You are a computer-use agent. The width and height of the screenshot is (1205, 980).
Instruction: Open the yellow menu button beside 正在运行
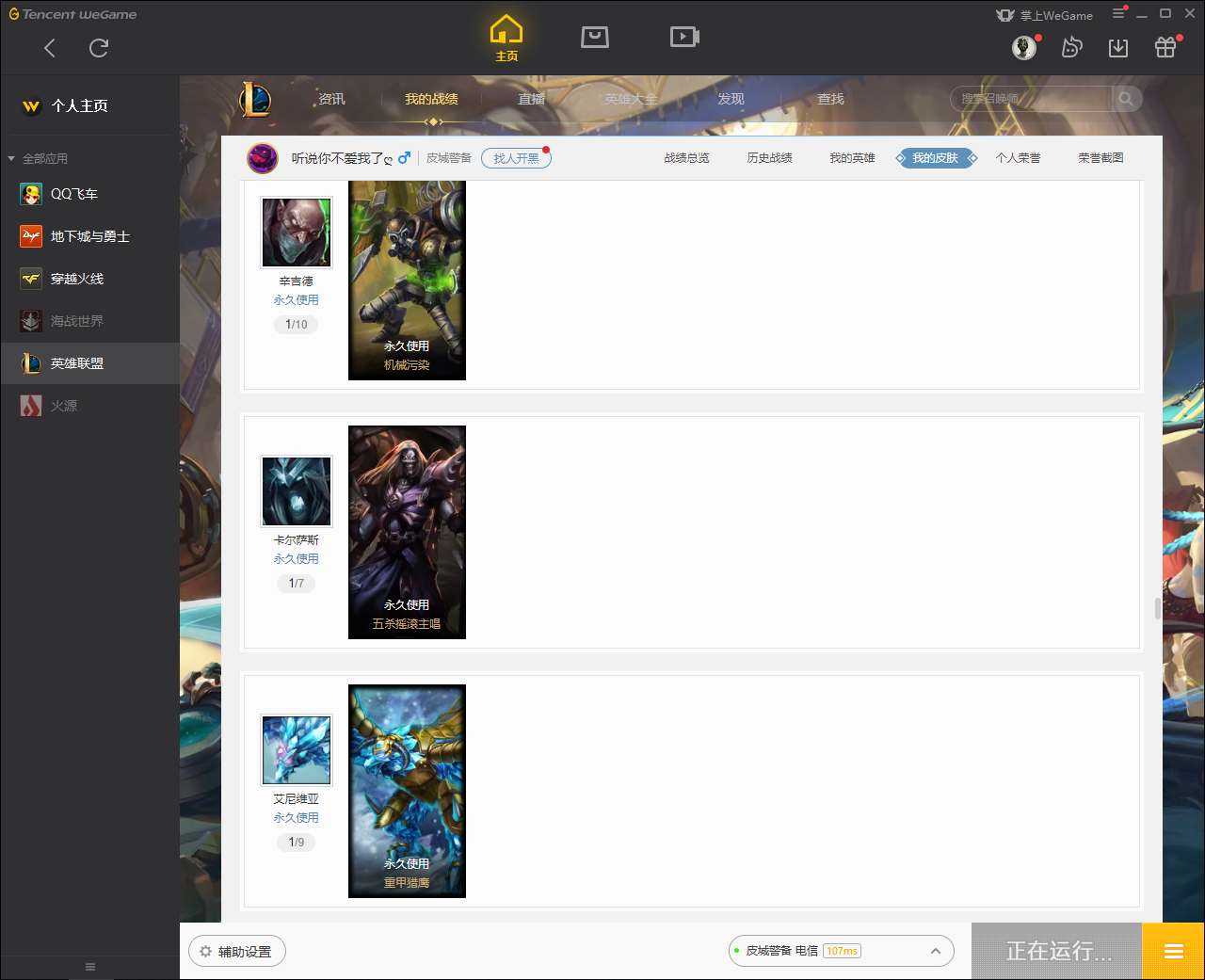click(x=1173, y=951)
